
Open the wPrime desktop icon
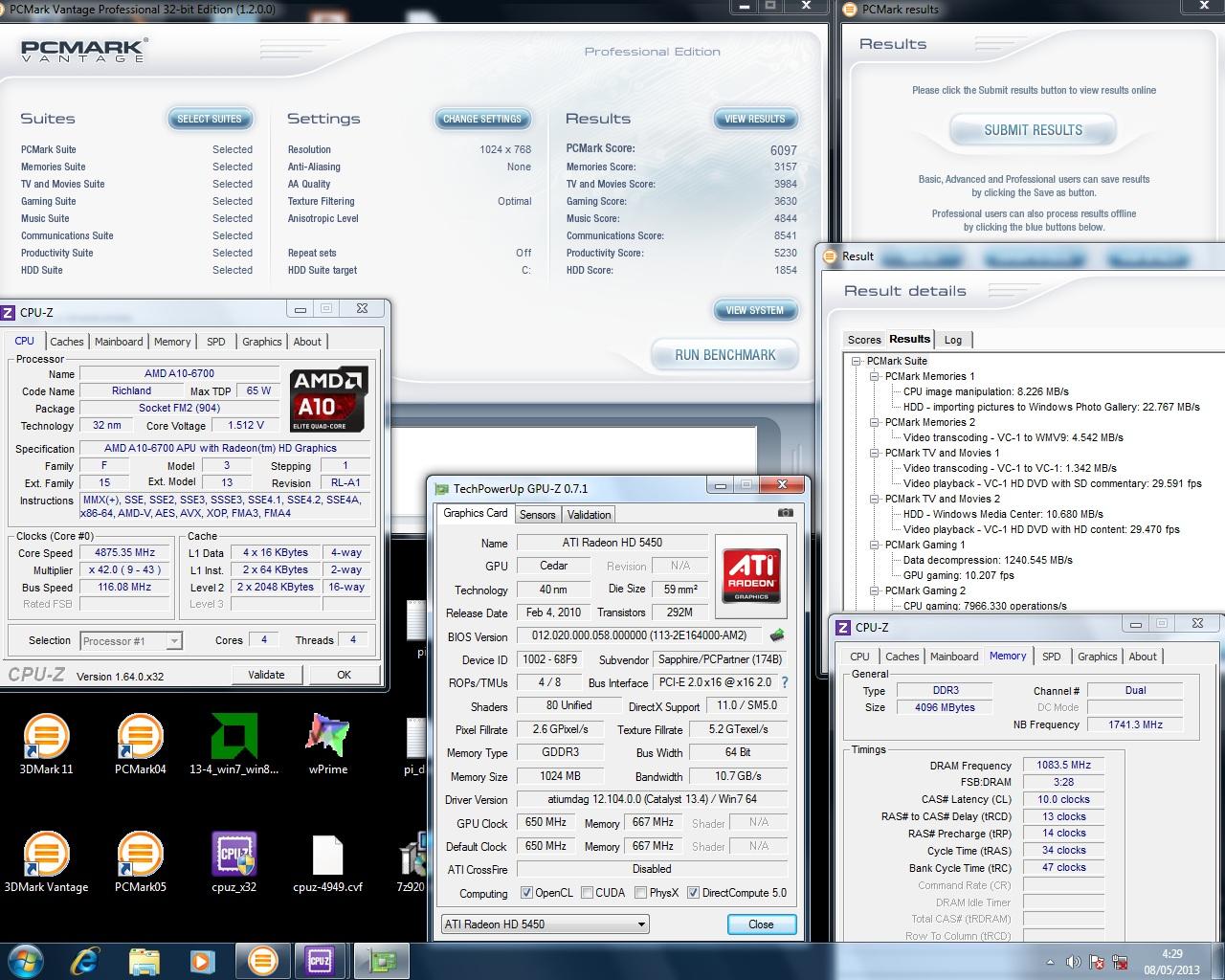click(x=327, y=744)
